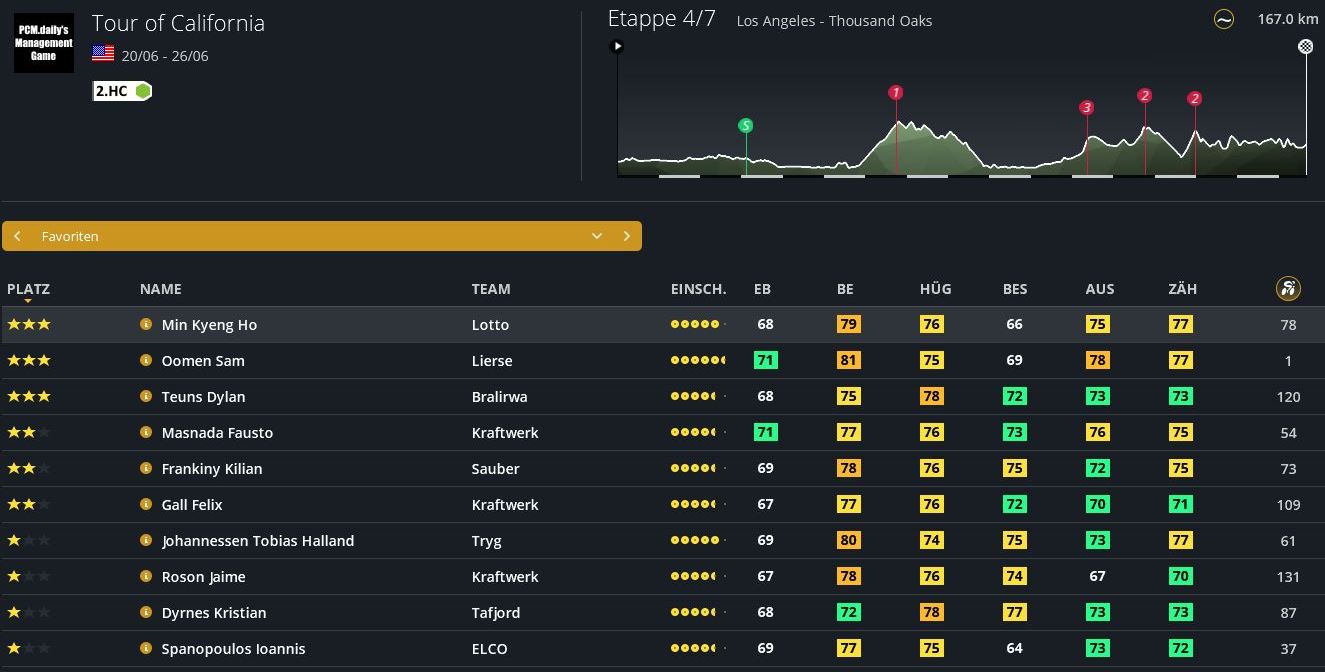This screenshot has width=1325, height=672.
Task: Click the category 3 climb marker
Action: (x=1086, y=108)
